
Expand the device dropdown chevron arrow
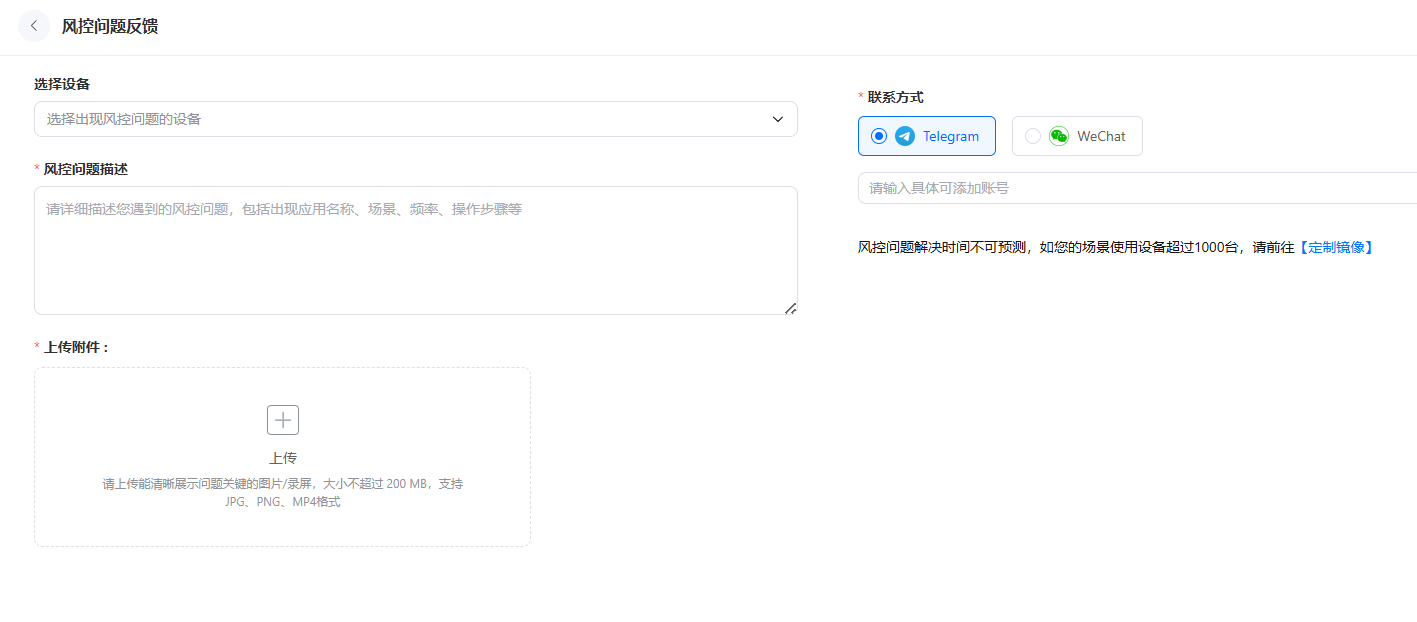(x=778, y=119)
